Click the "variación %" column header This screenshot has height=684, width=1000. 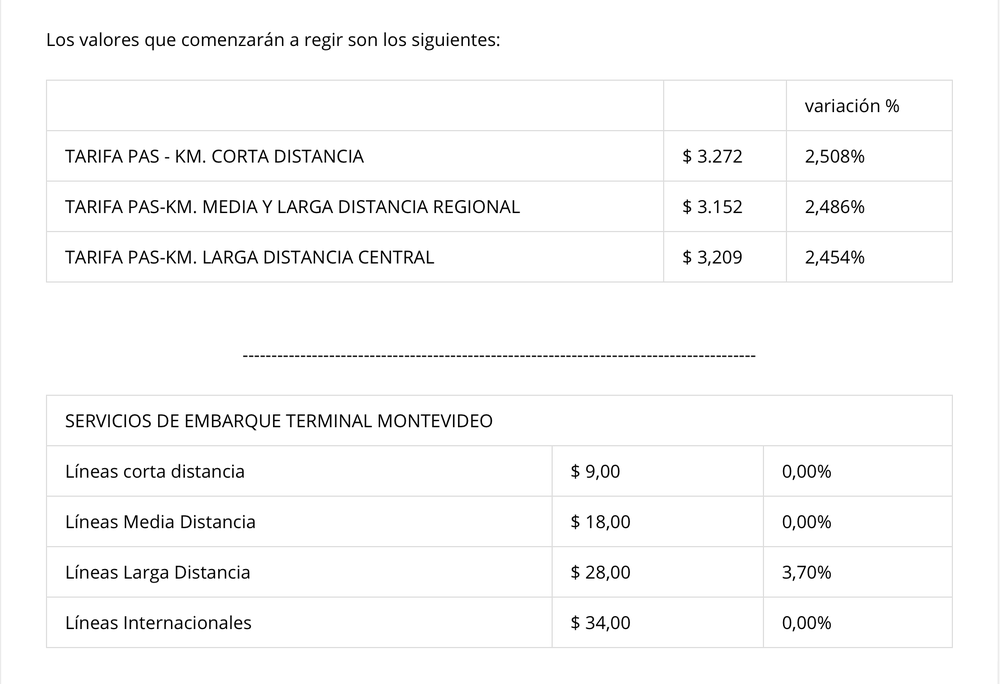[851, 106]
